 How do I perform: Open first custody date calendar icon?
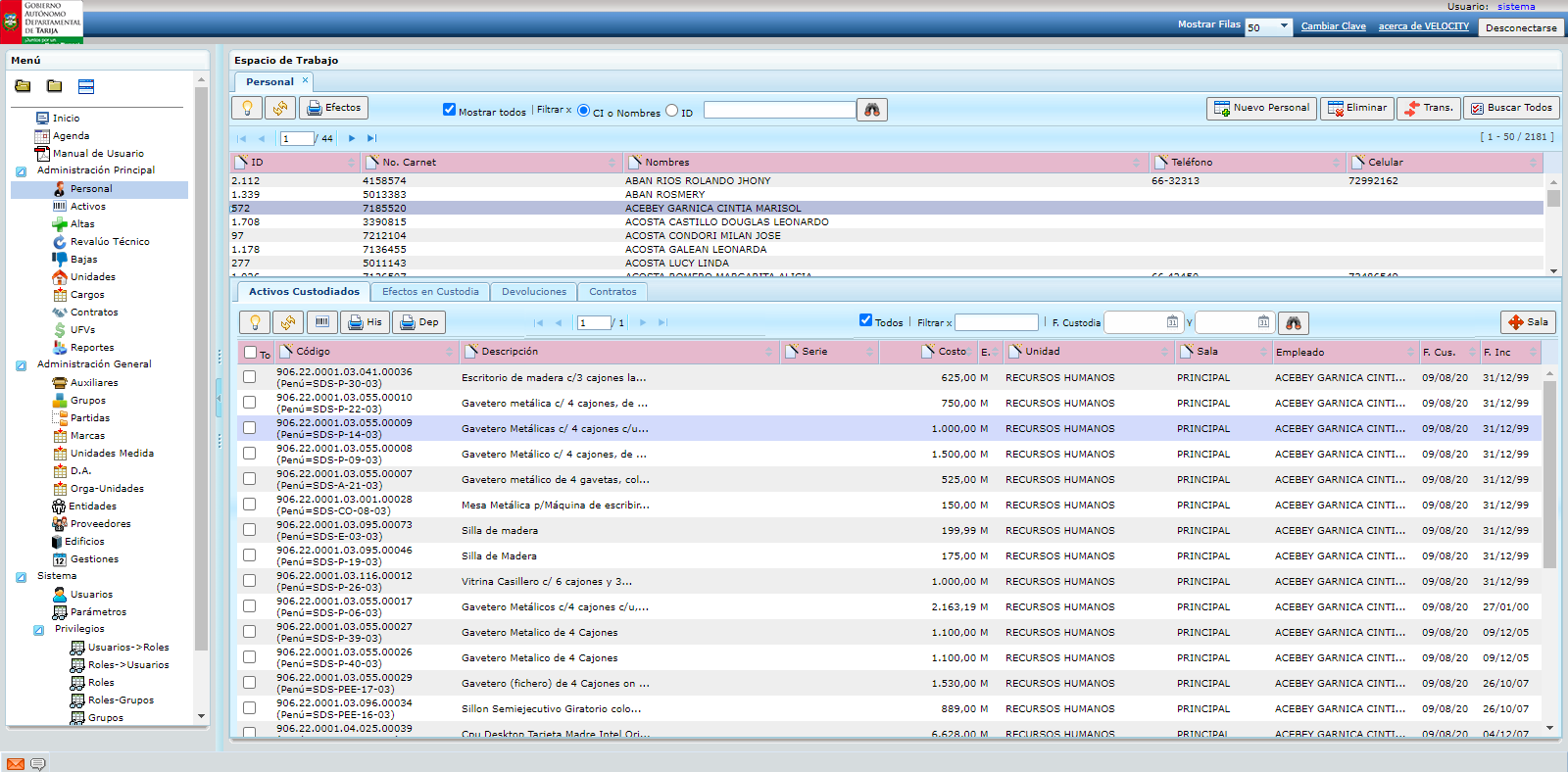pos(1172,321)
